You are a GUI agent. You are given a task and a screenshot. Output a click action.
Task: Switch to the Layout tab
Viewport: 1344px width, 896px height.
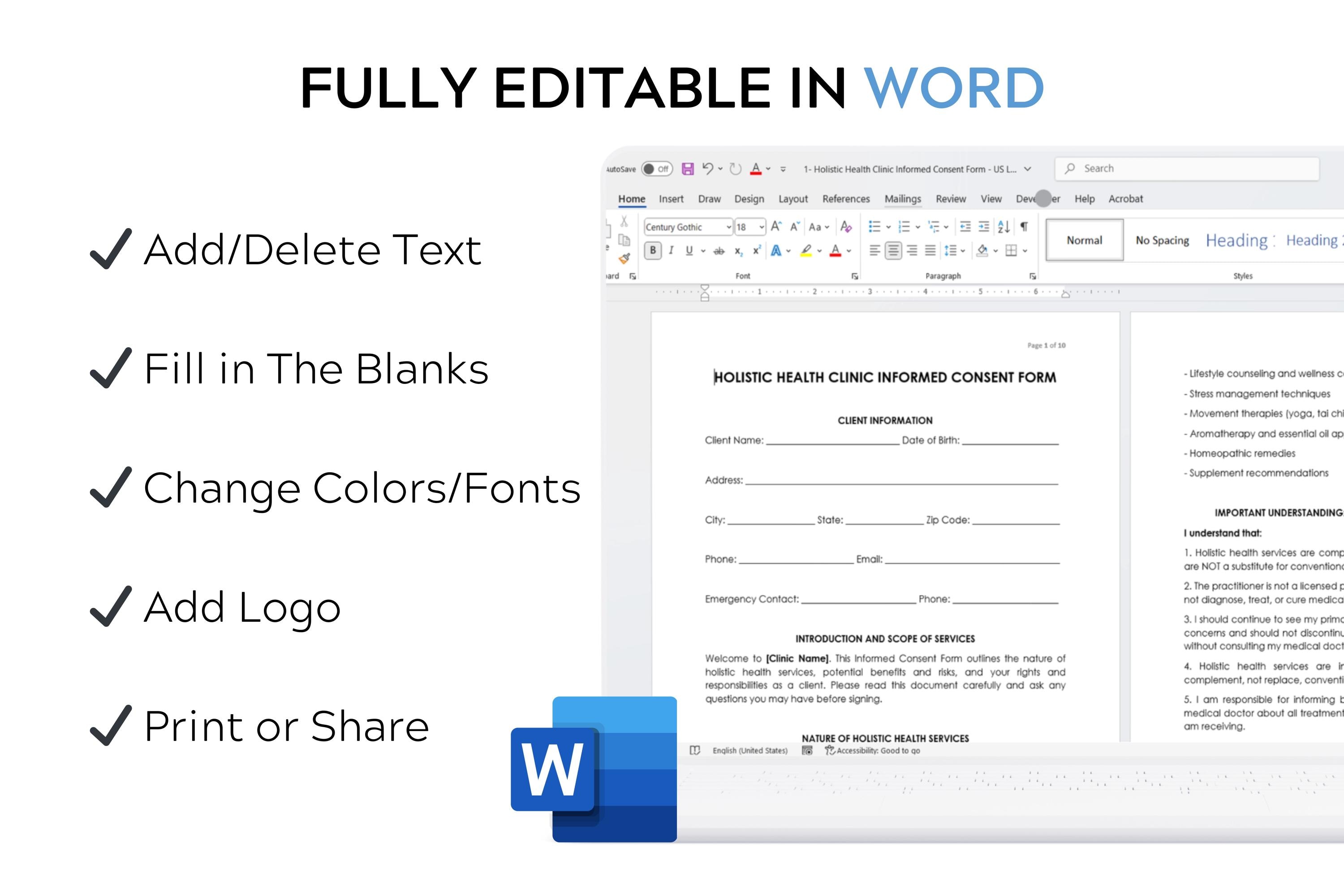(793, 199)
